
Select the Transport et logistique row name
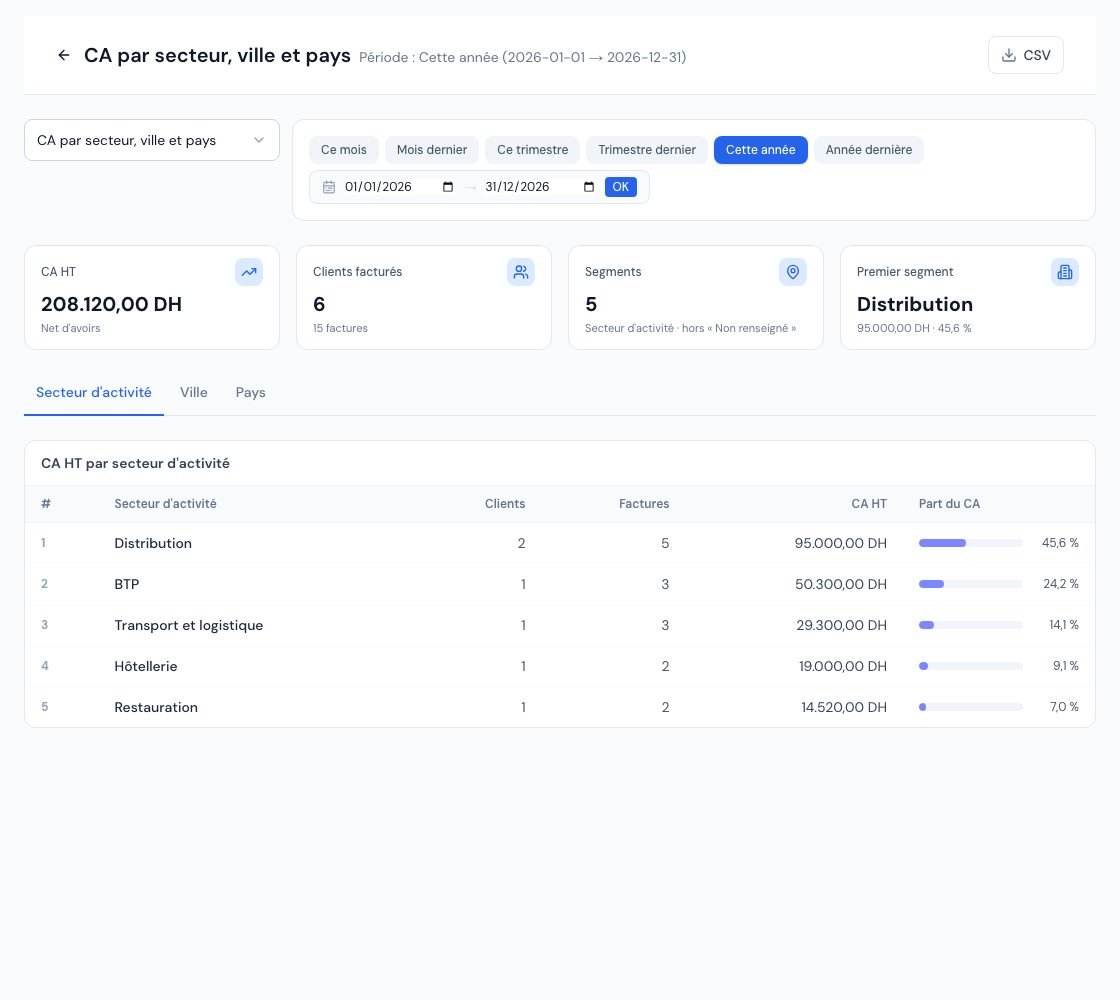click(189, 626)
